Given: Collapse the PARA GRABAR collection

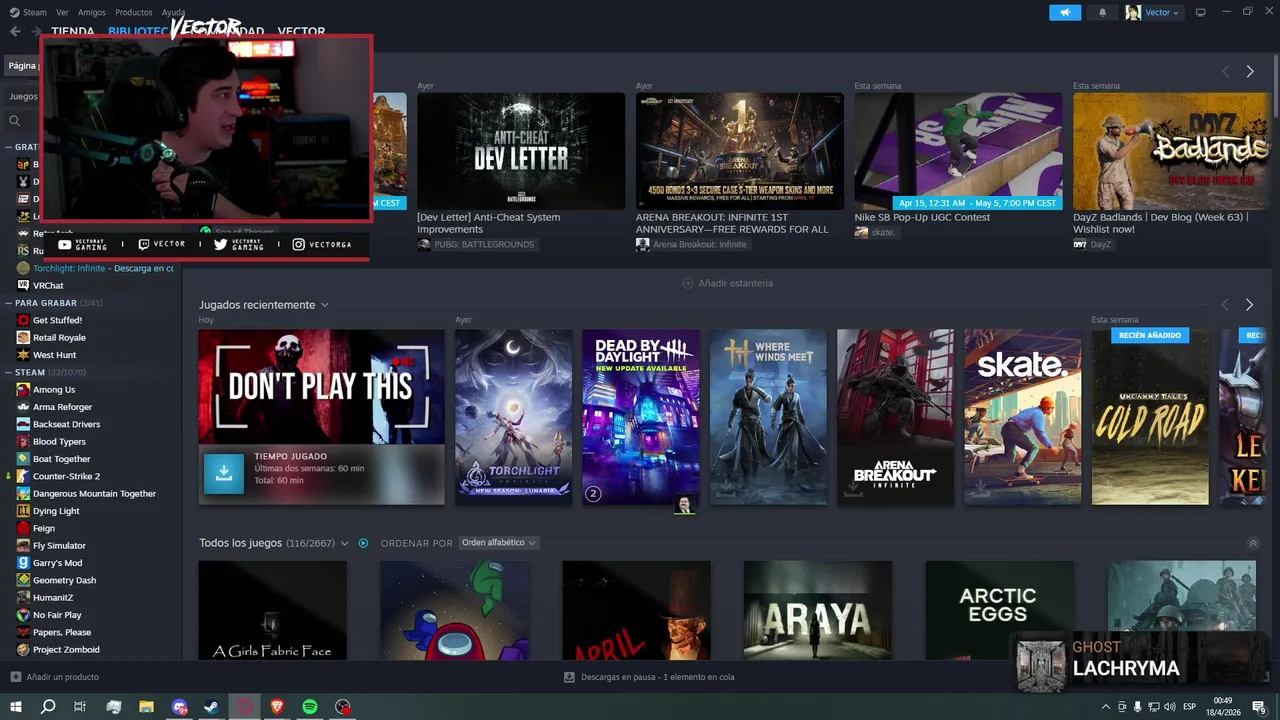Looking at the screenshot, I should click(x=10, y=303).
